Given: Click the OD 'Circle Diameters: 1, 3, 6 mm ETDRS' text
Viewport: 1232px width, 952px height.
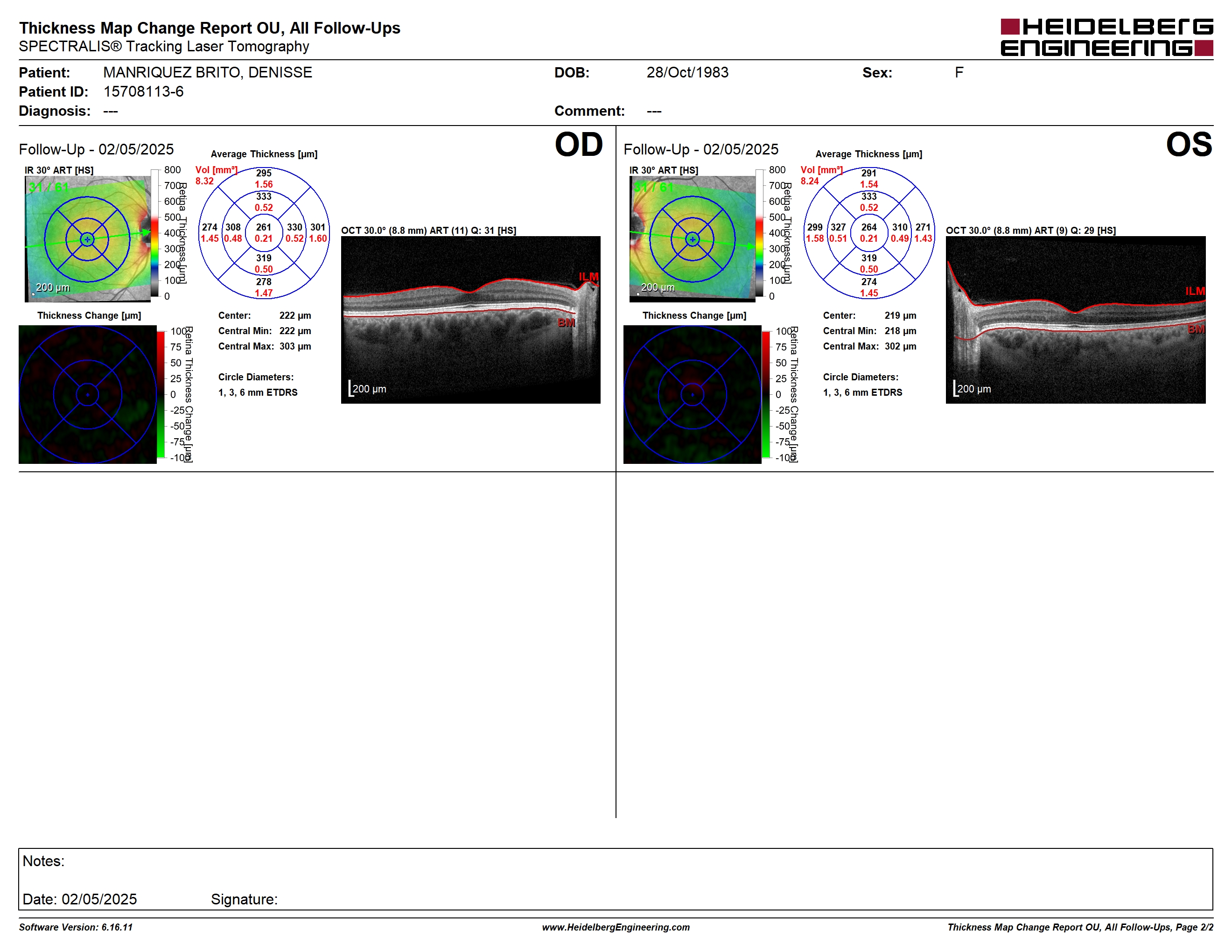Looking at the screenshot, I should point(258,385).
